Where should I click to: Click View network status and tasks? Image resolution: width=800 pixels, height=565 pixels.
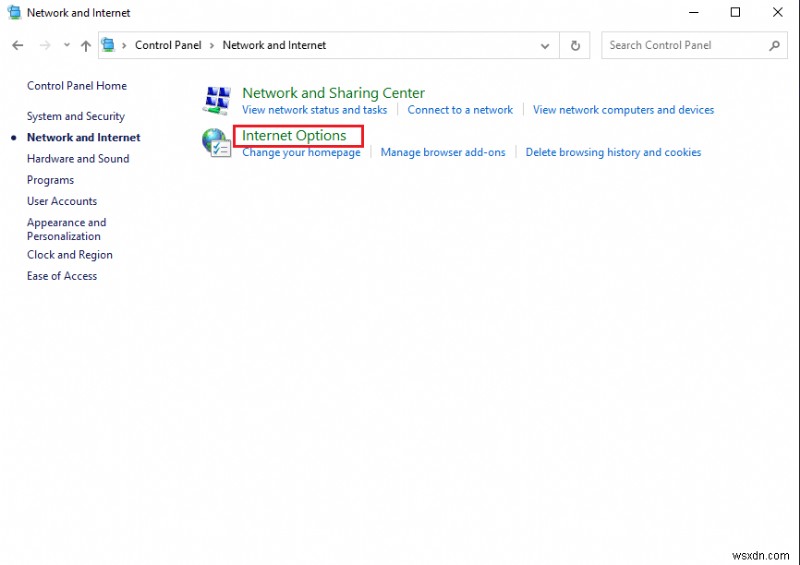pos(314,110)
